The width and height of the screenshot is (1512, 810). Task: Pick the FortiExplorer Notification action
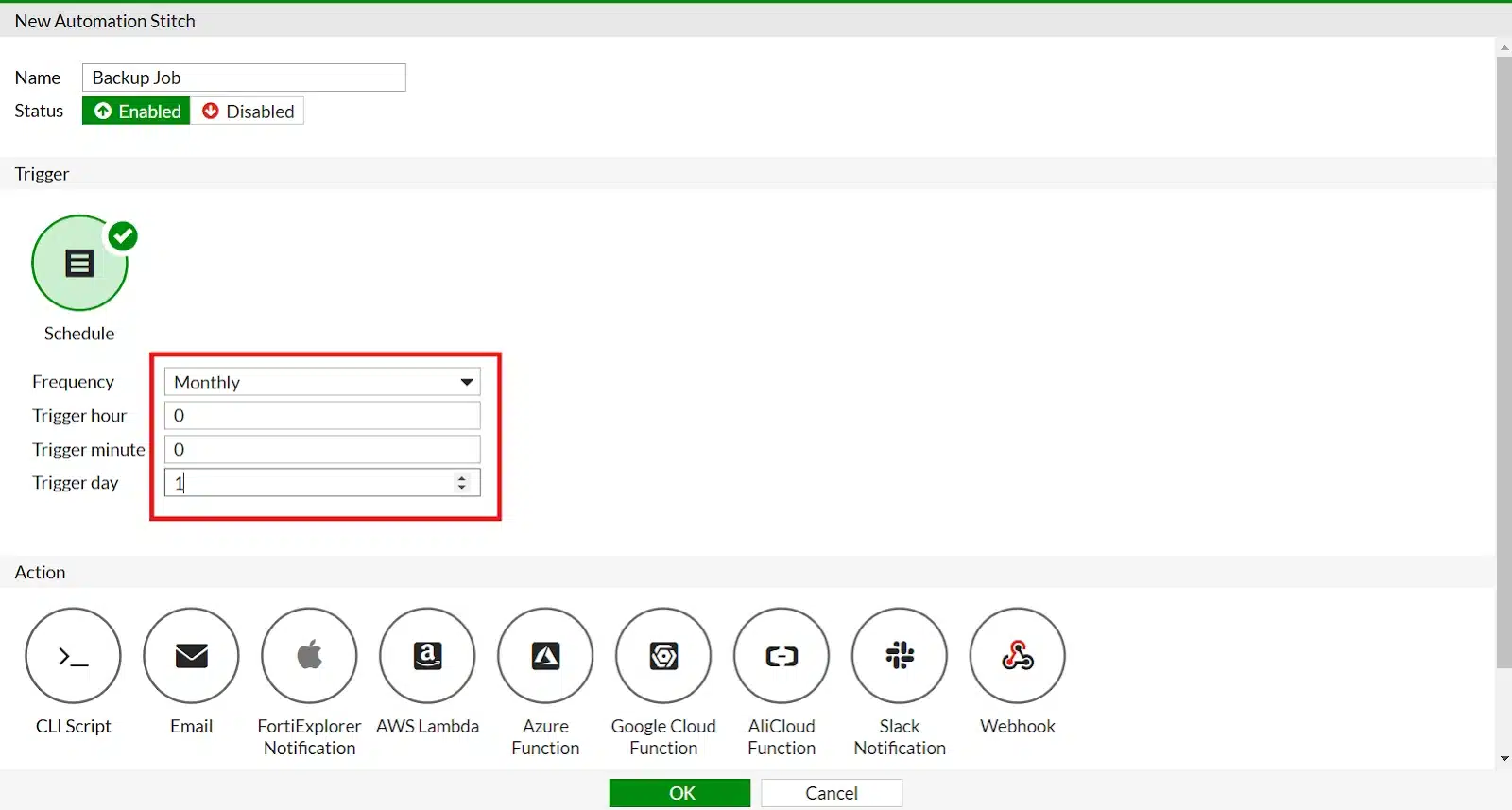coord(309,655)
